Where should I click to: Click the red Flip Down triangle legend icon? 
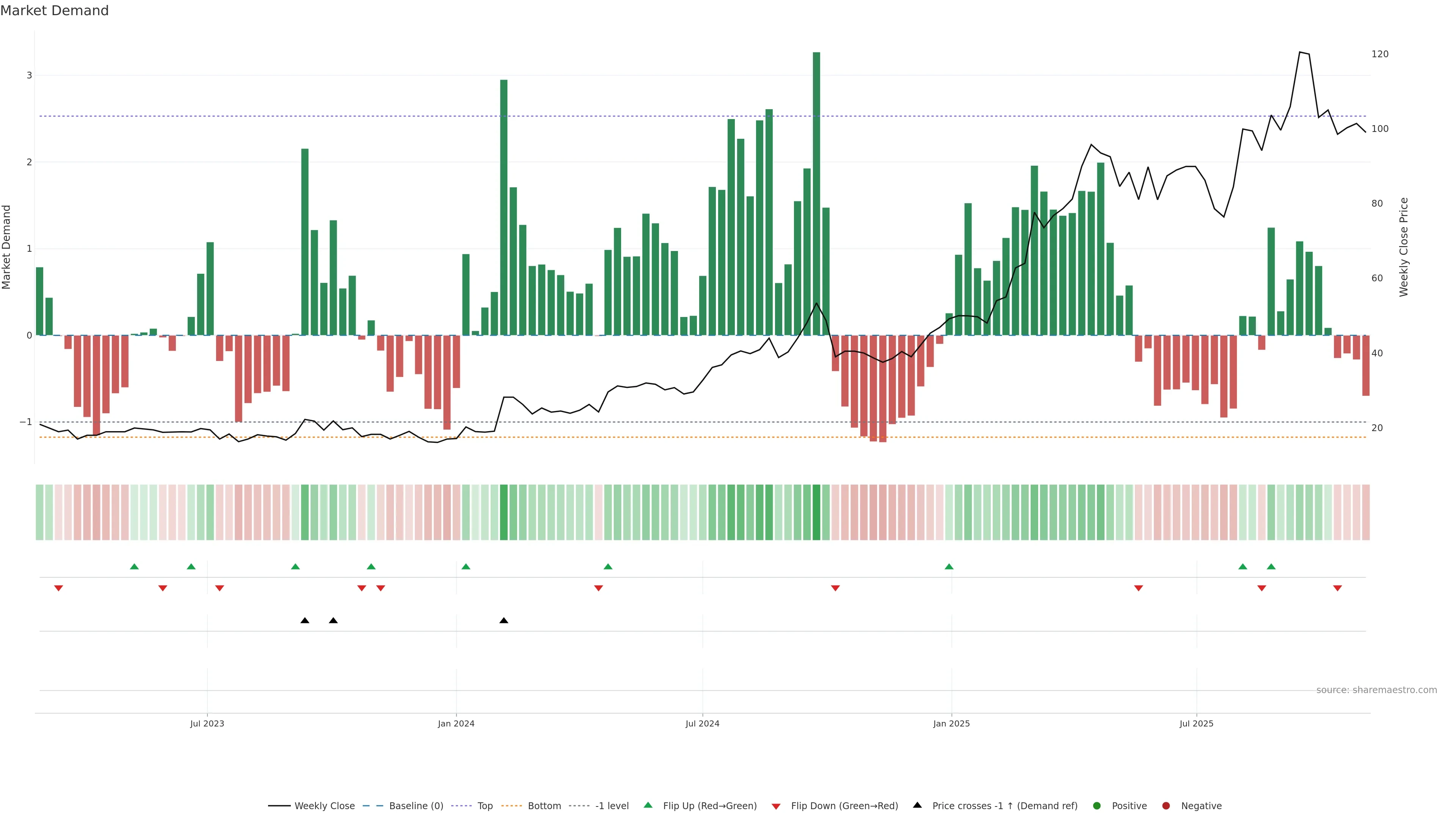(x=776, y=806)
